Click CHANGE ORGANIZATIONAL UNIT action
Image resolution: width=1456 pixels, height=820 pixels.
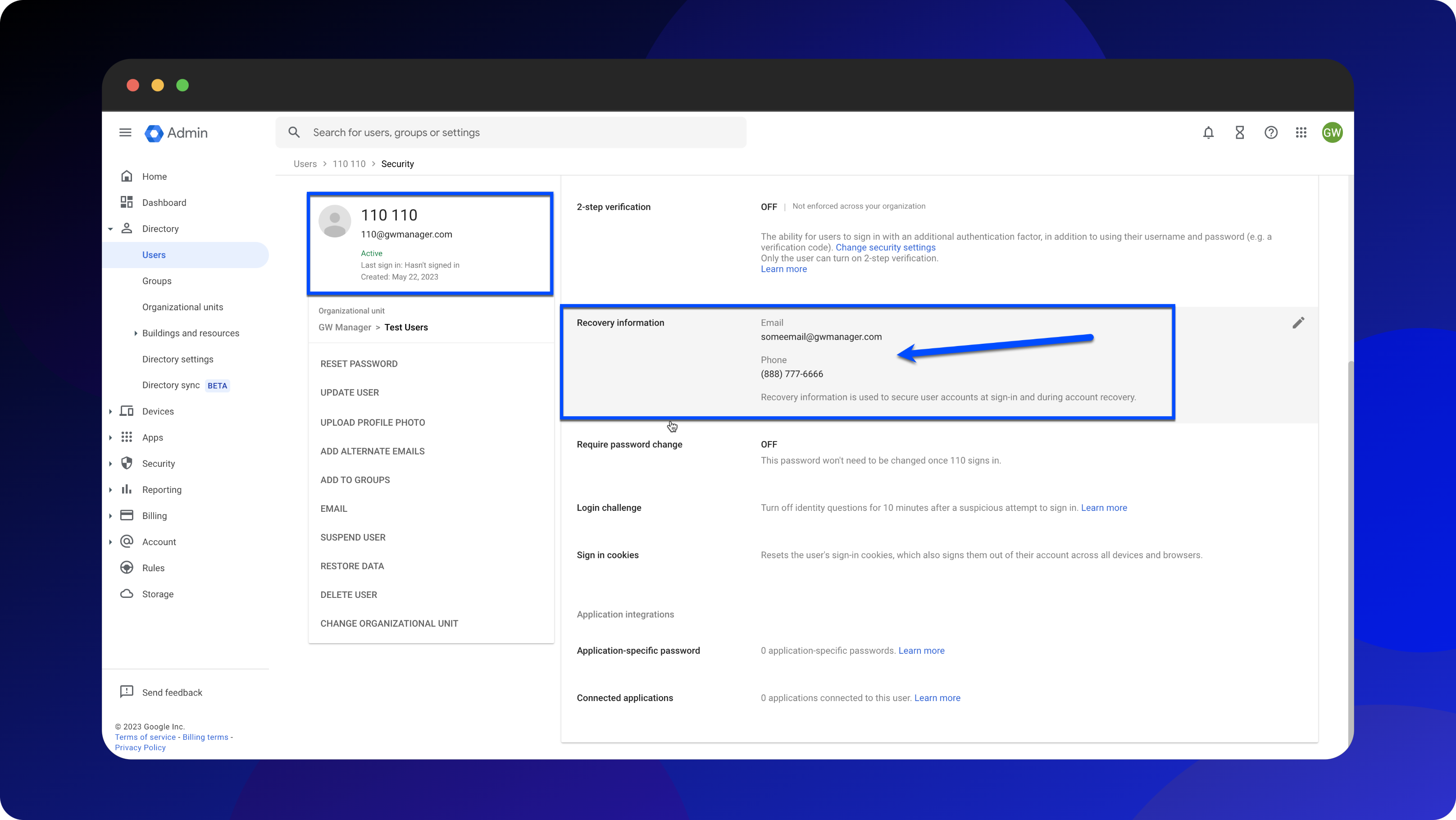pyautogui.click(x=389, y=624)
